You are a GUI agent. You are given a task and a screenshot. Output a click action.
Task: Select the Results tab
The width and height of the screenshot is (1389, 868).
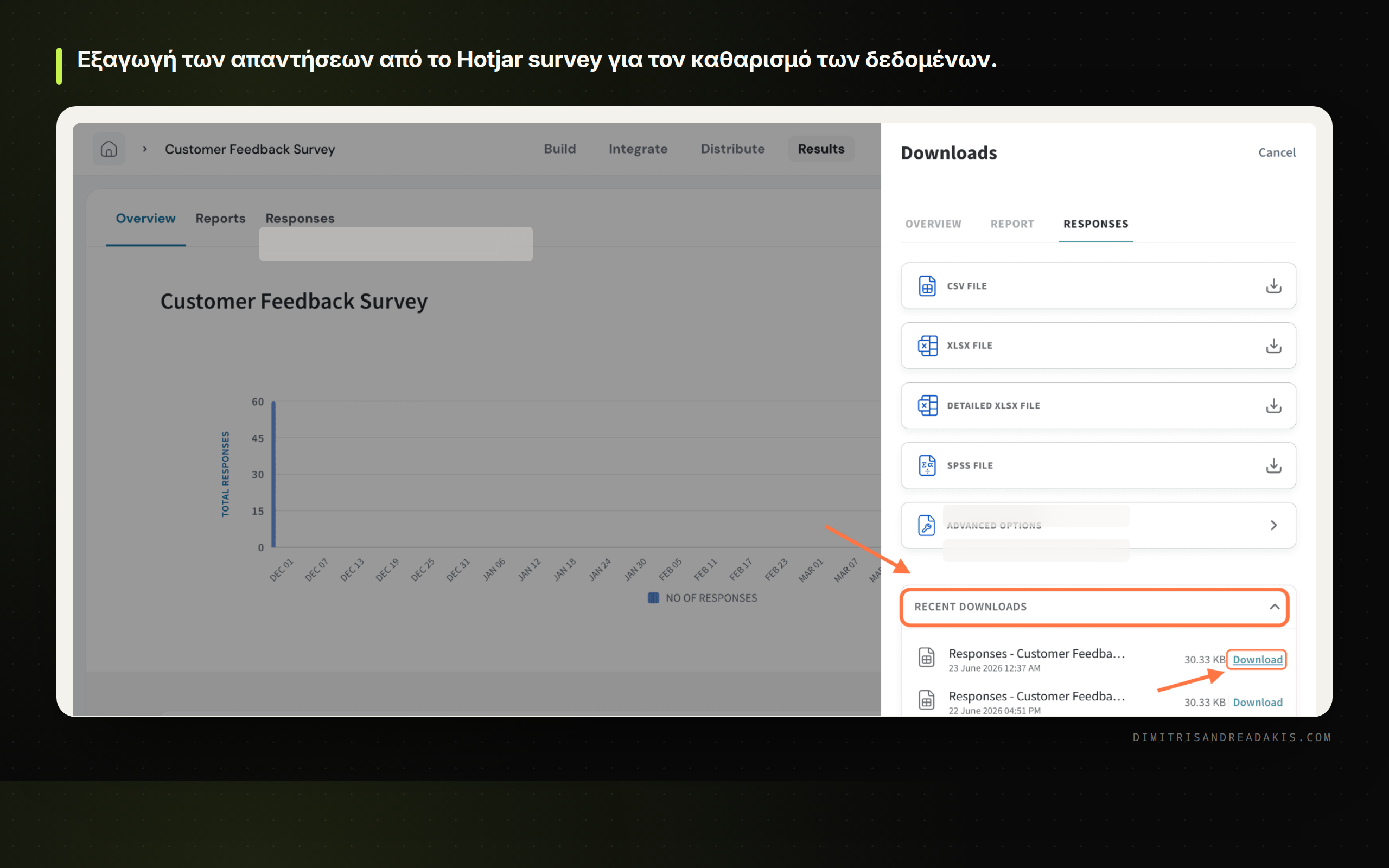[821, 149]
